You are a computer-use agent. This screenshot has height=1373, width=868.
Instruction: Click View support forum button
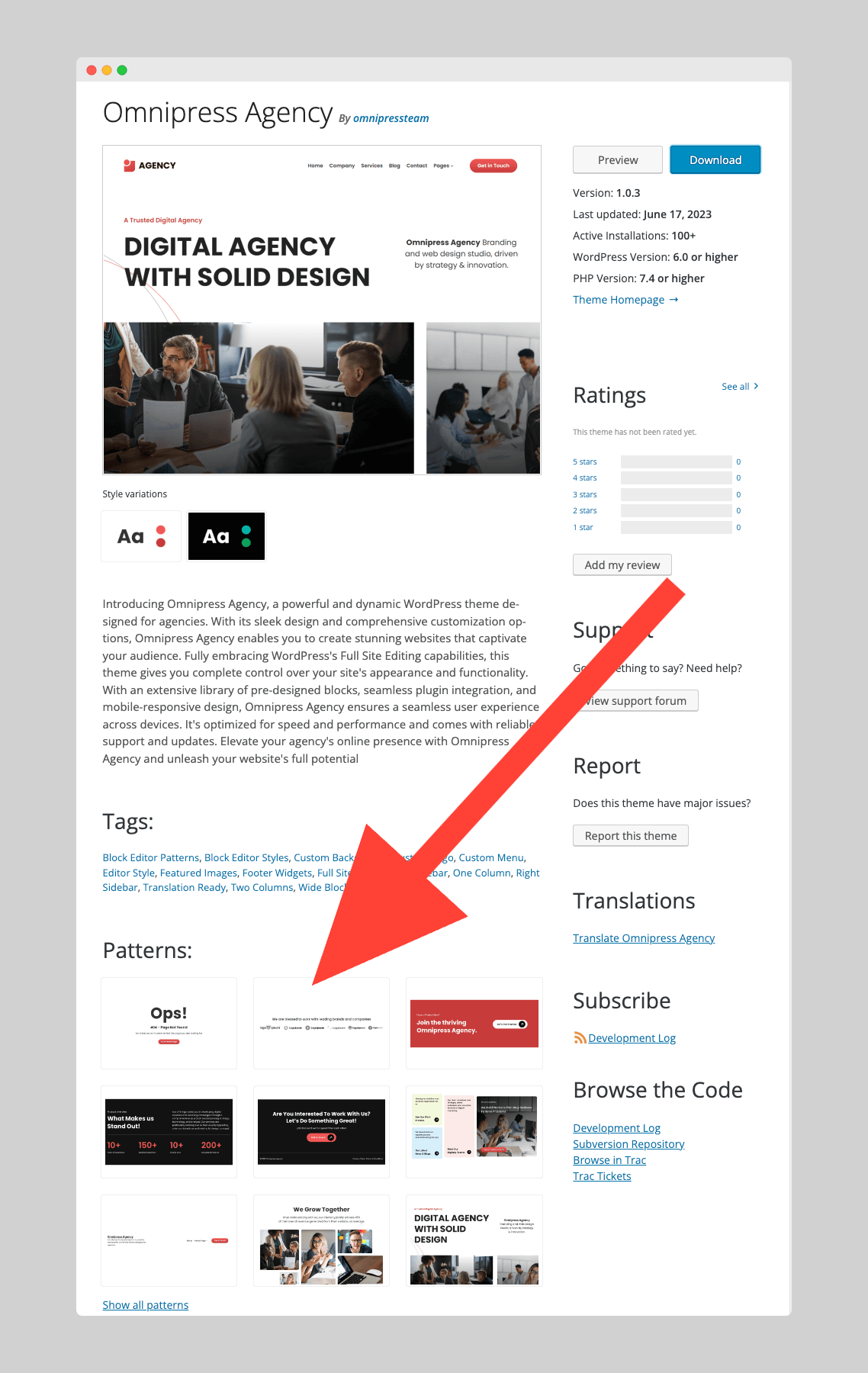(635, 700)
